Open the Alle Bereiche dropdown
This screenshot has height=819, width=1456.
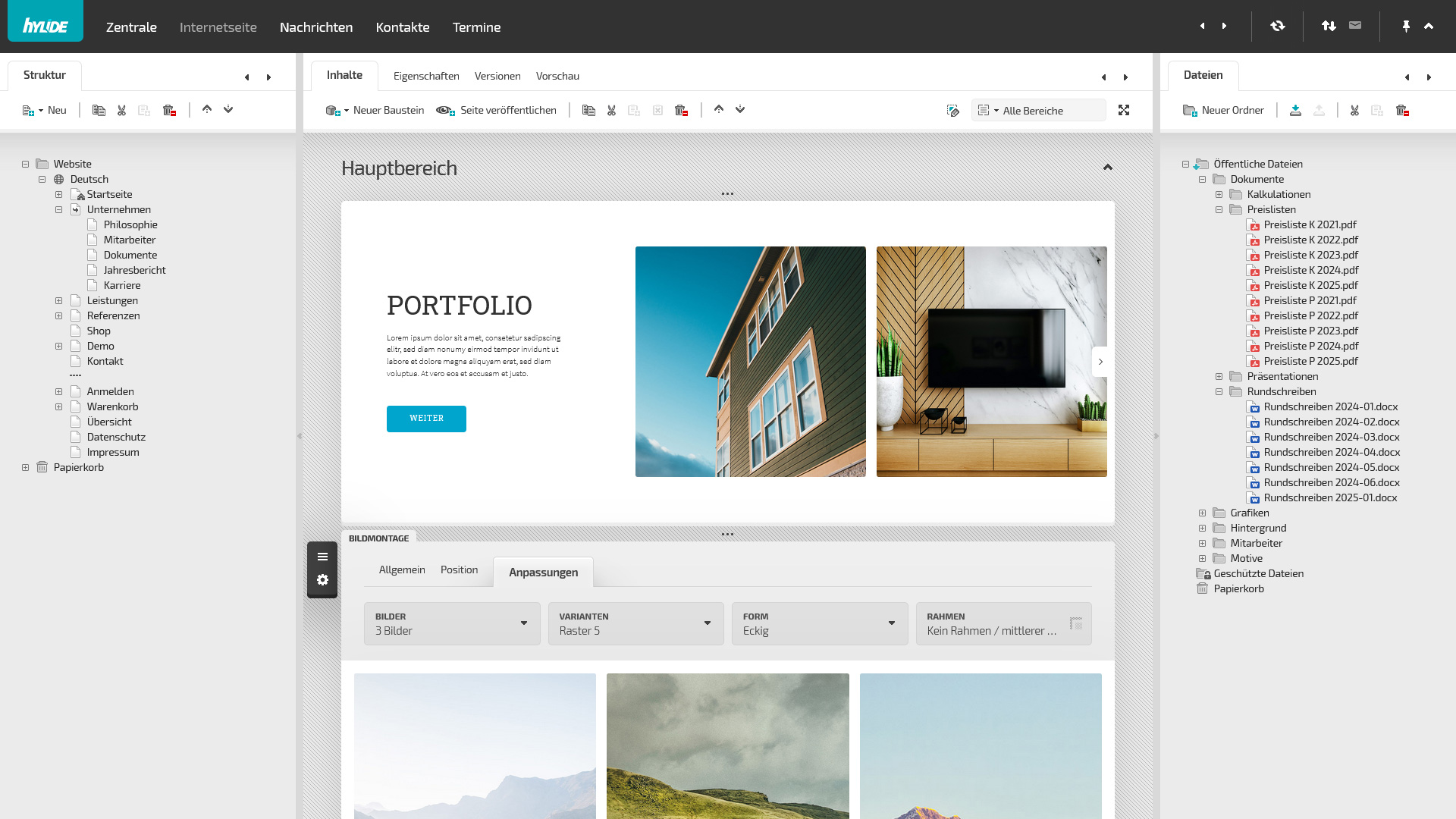click(x=1038, y=111)
